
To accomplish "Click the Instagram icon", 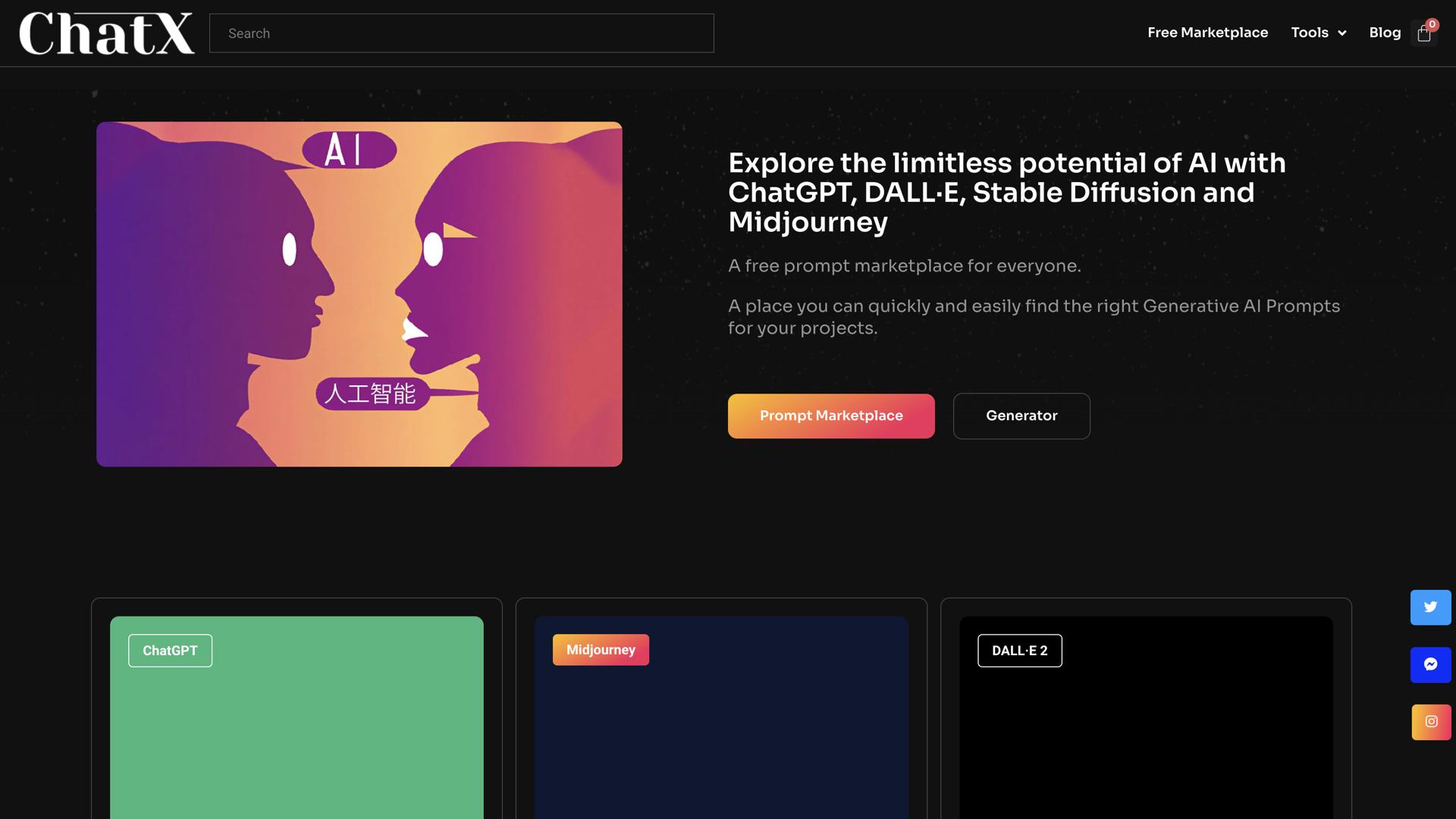I will click(x=1430, y=722).
